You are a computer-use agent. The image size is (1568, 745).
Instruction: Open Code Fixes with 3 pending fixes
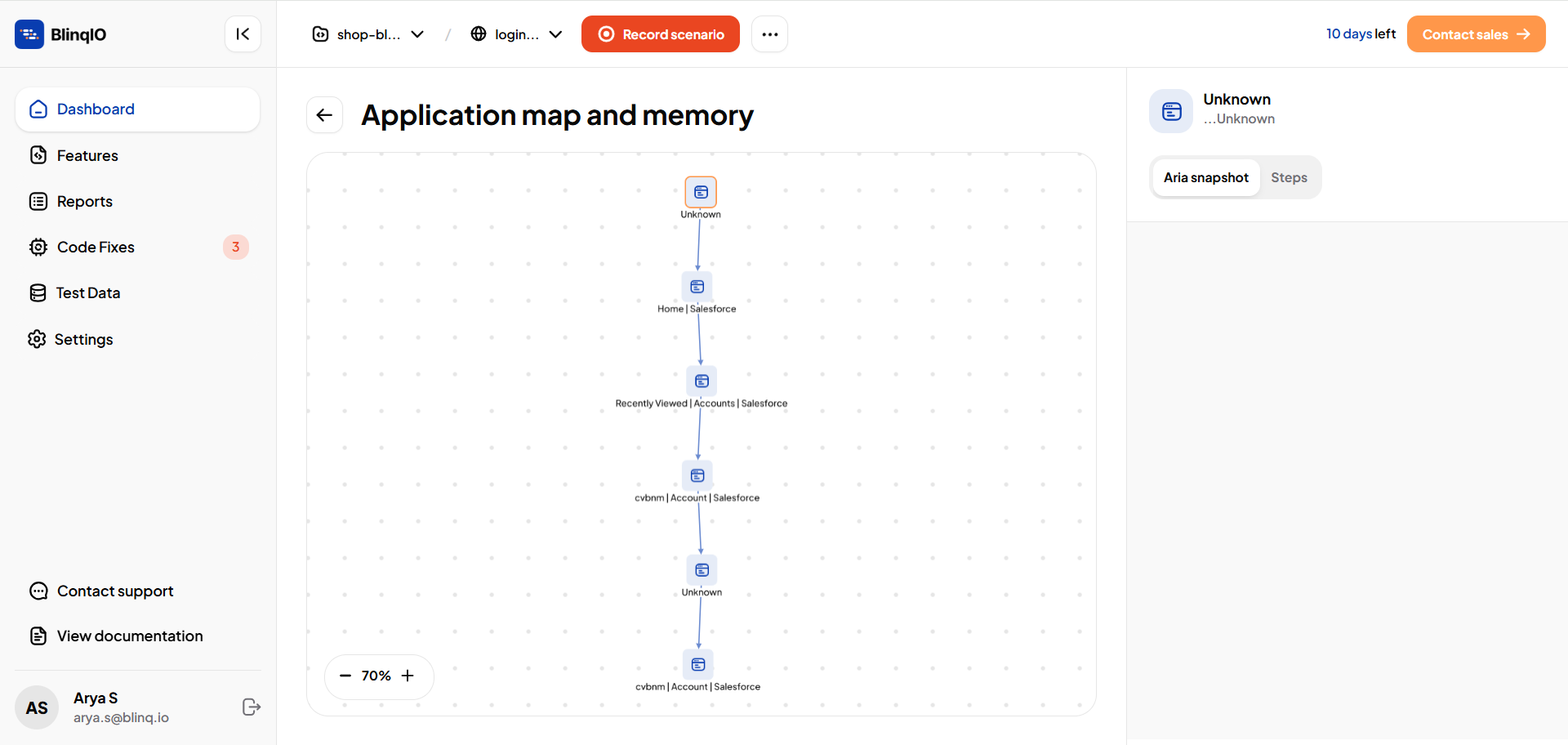pos(96,247)
